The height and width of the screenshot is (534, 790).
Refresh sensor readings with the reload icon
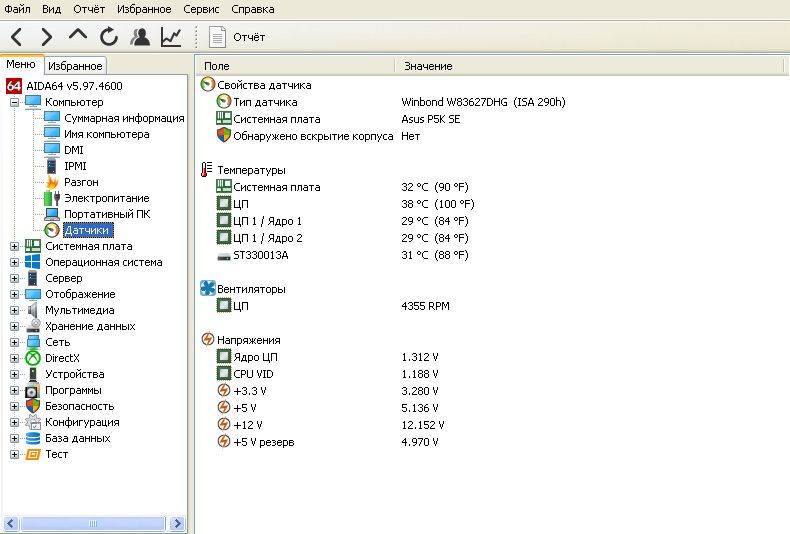click(108, 37)
